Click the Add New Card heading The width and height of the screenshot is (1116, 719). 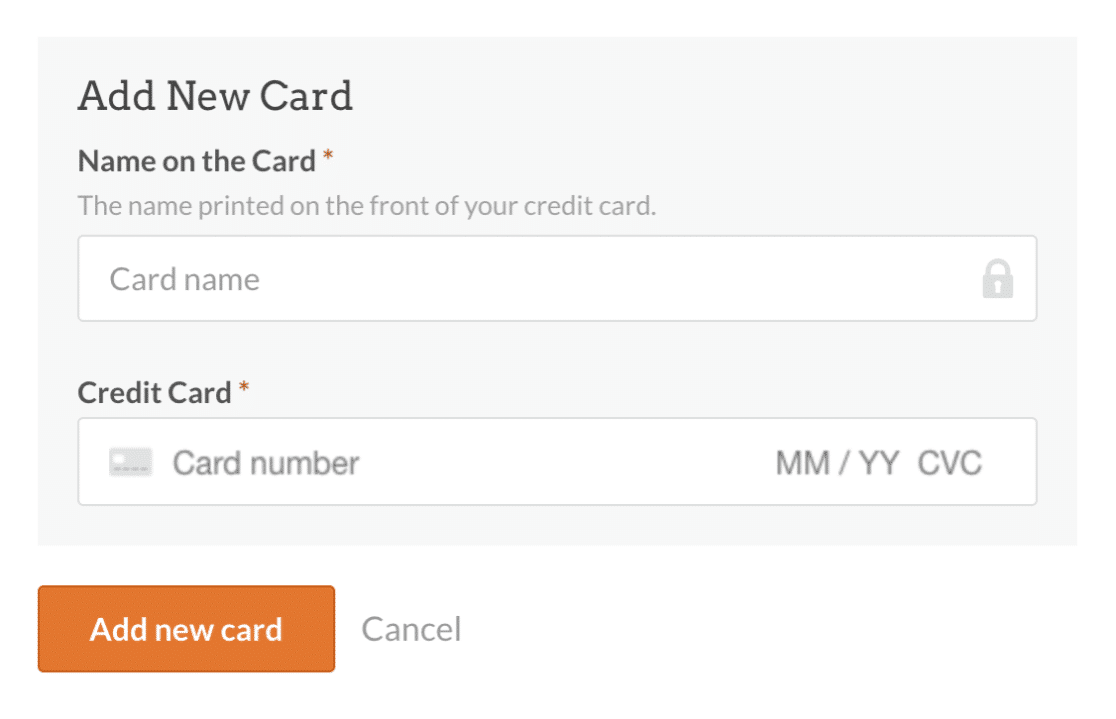[215, 96]
